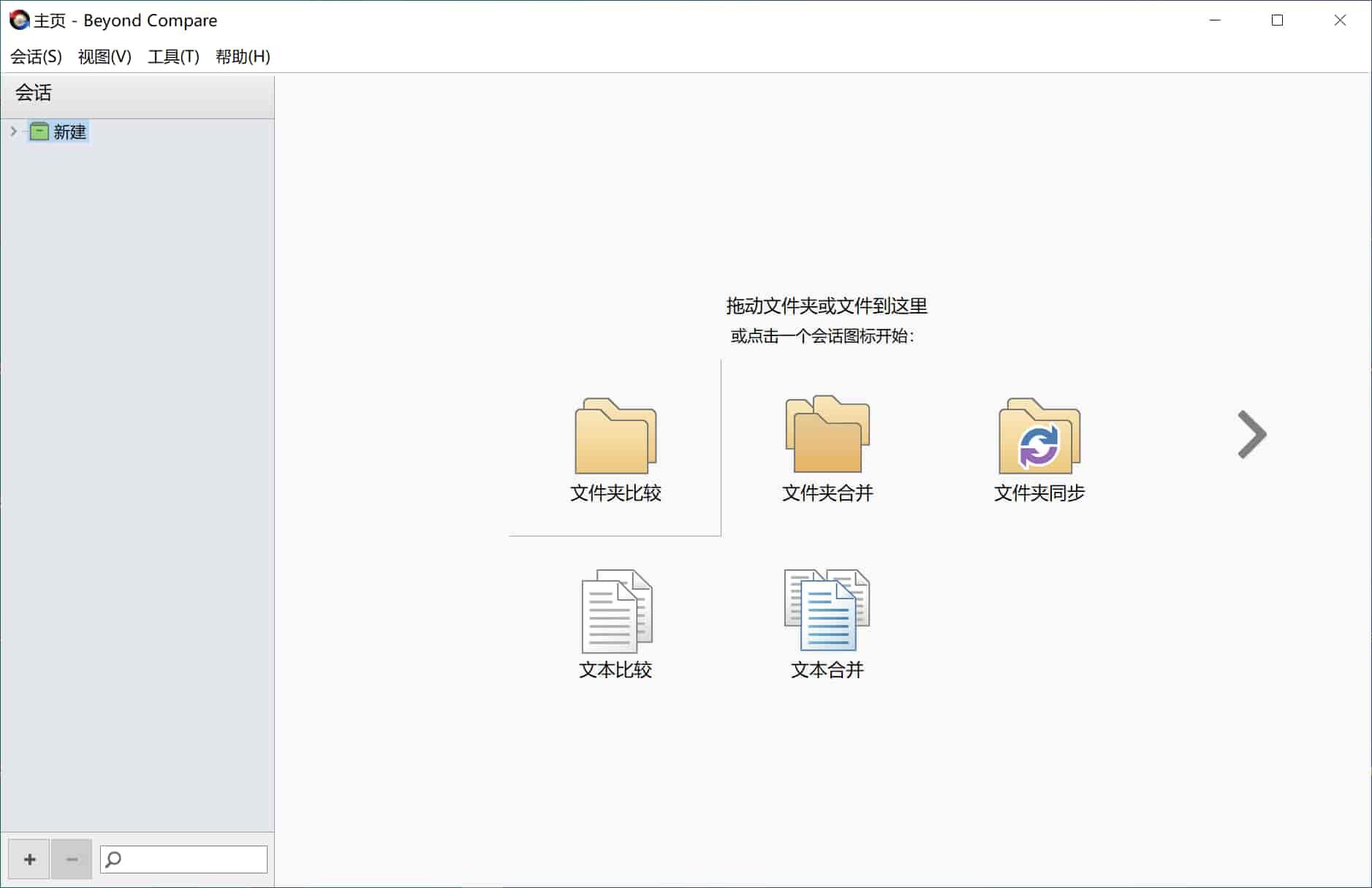This screenshot has height=888, width=1372.
Task: Open the 文件夹比较 session icon
Action: point(615,446)
